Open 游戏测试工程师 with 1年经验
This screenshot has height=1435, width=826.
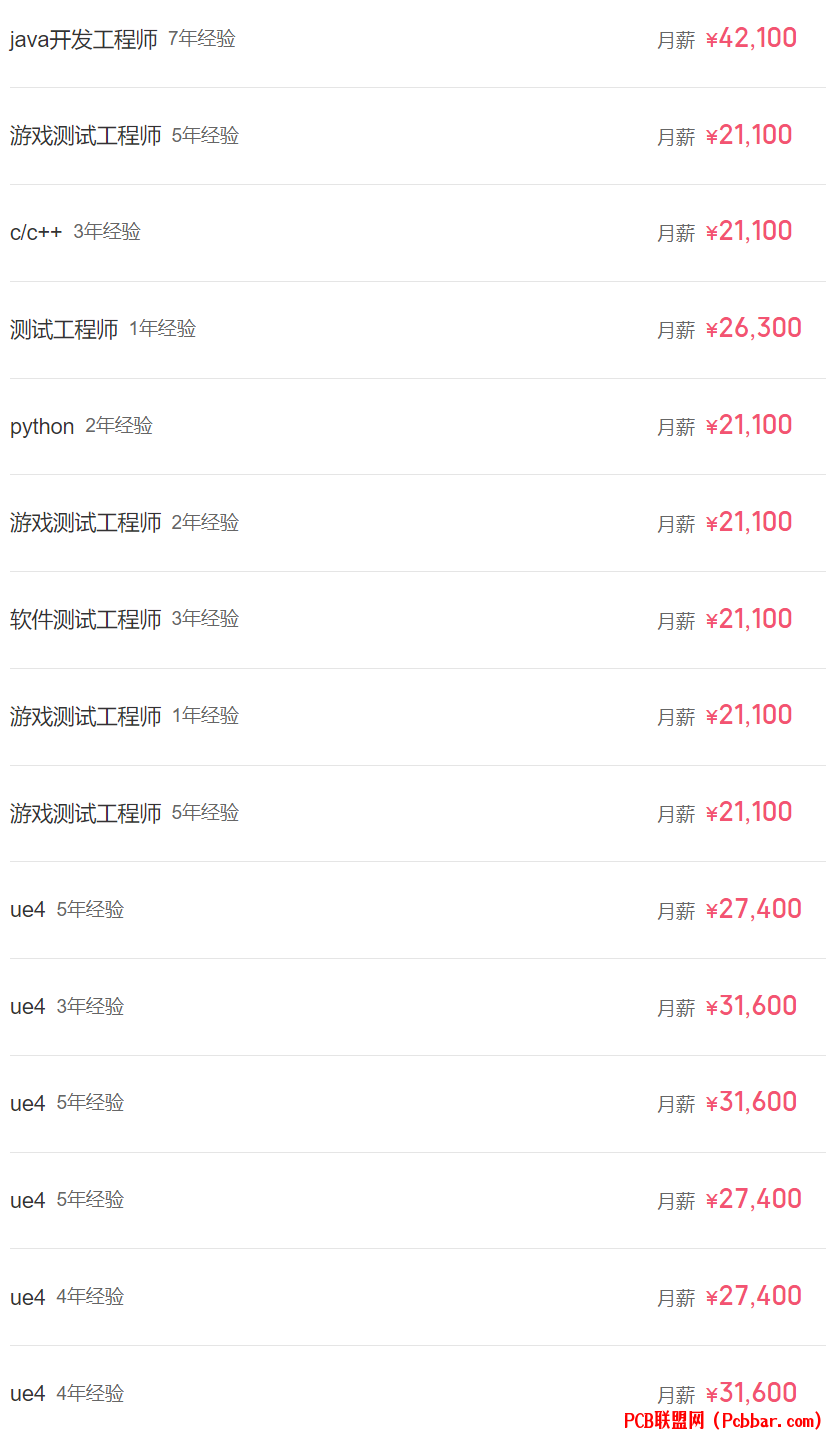(86, 716)
